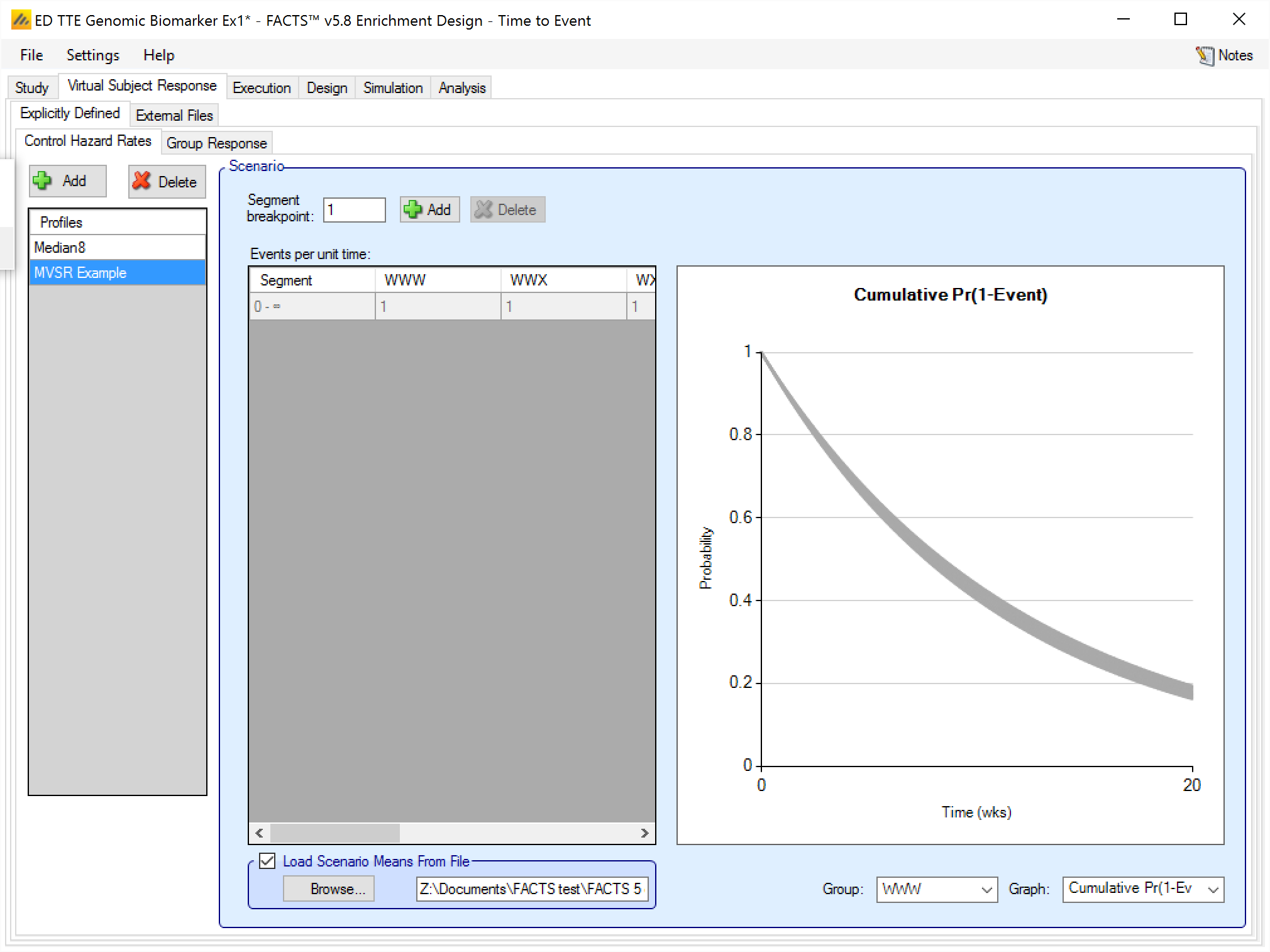Click the scrollbar left arrow
The width and height of the screenshot is (1270, 952).
click(x=260, y=833)
